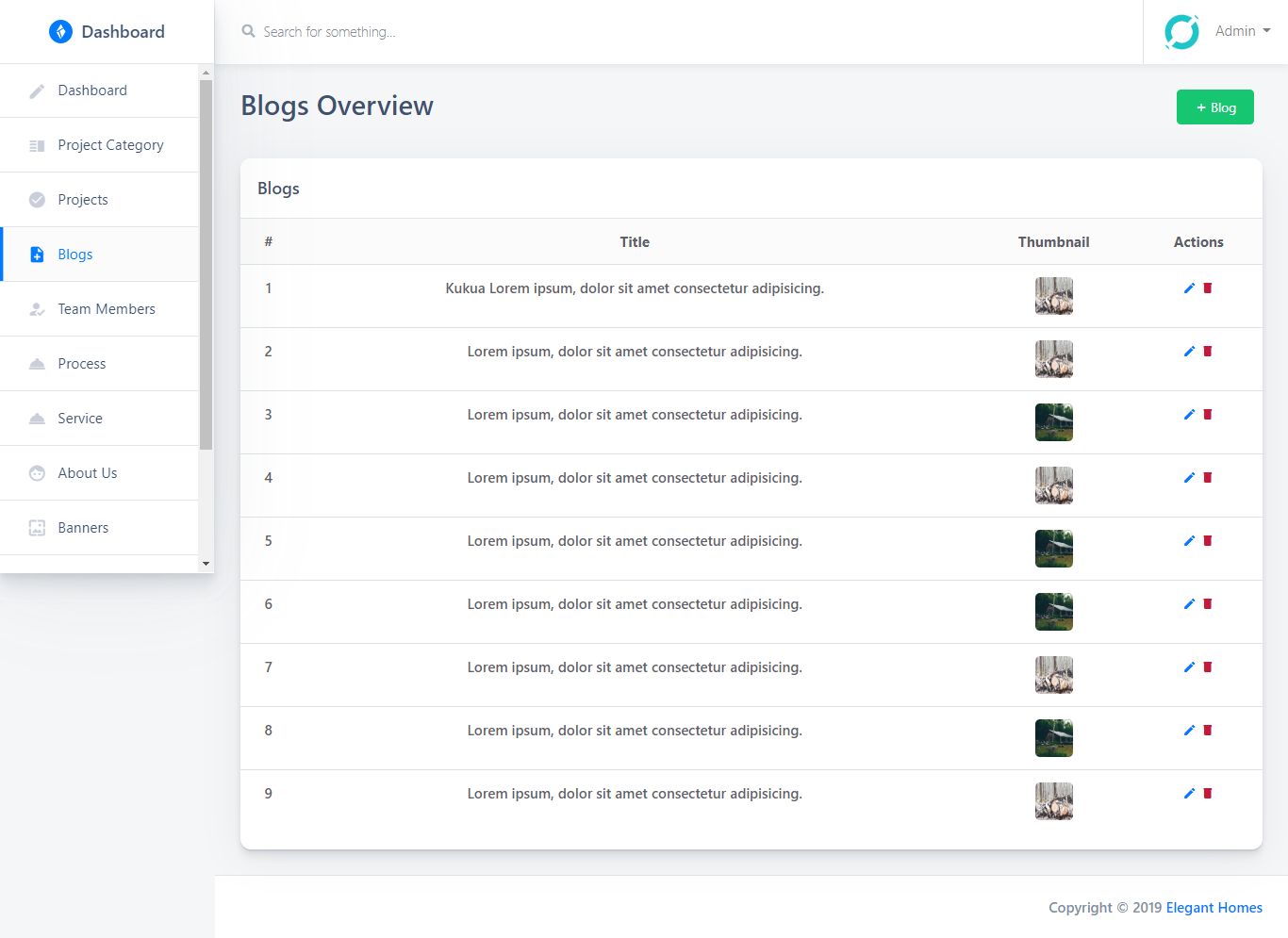
Task: Open the Elegant Homes footer link
Action: 1214,908
